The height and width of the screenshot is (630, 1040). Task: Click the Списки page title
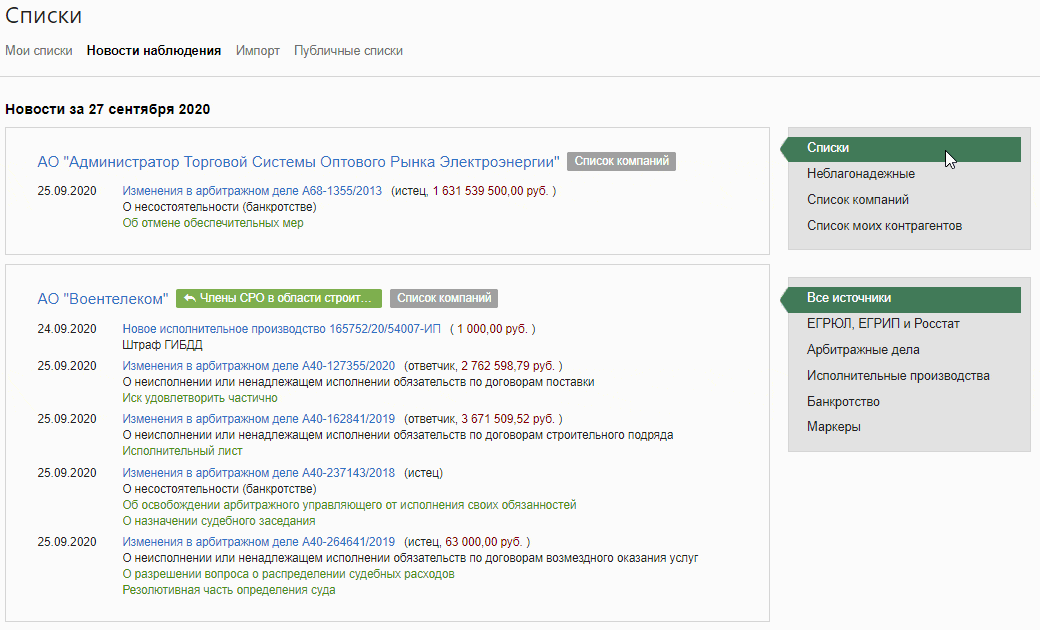[x=44, y=15]
